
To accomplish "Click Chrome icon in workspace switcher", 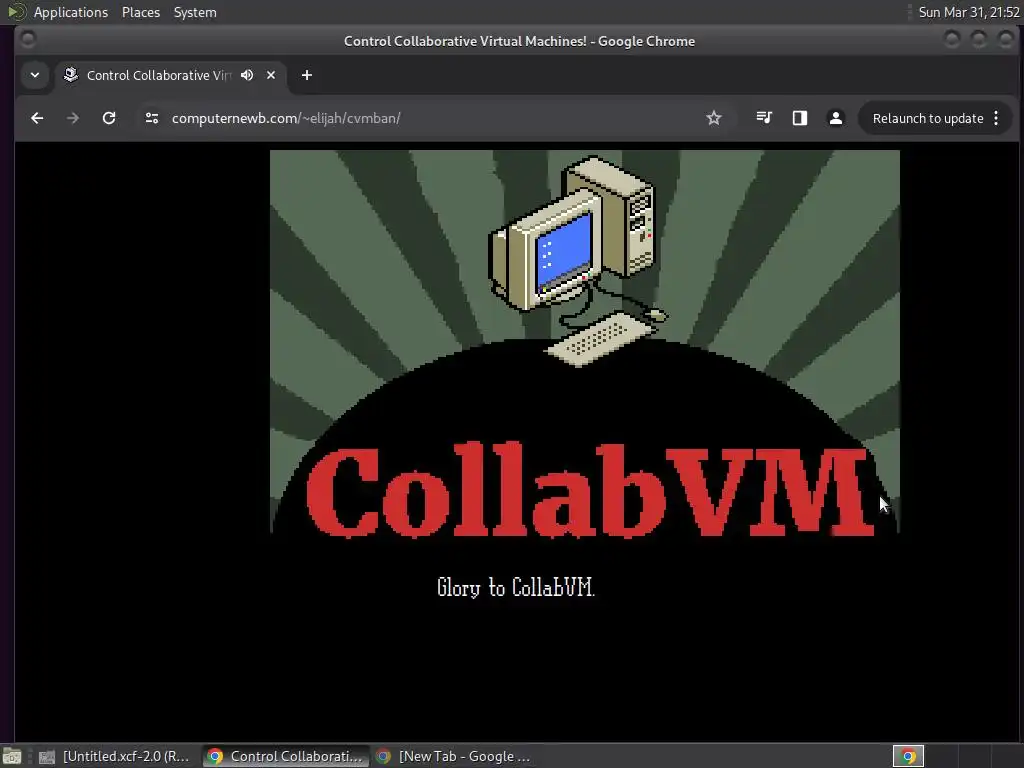I will click(908, 756).
